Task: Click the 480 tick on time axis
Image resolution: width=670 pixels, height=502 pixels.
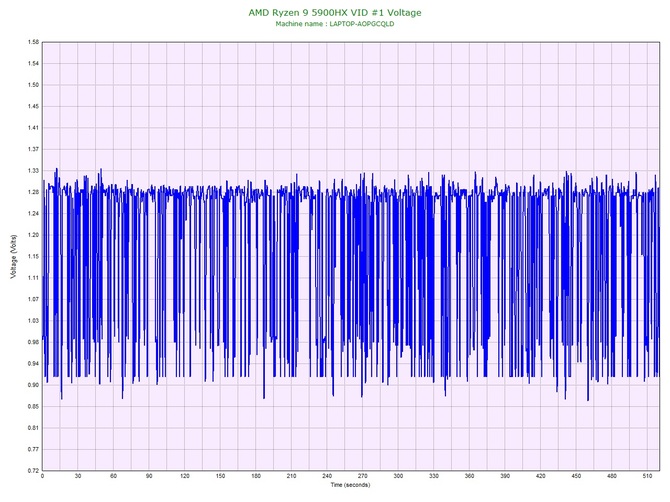Action: click(612, 476)
